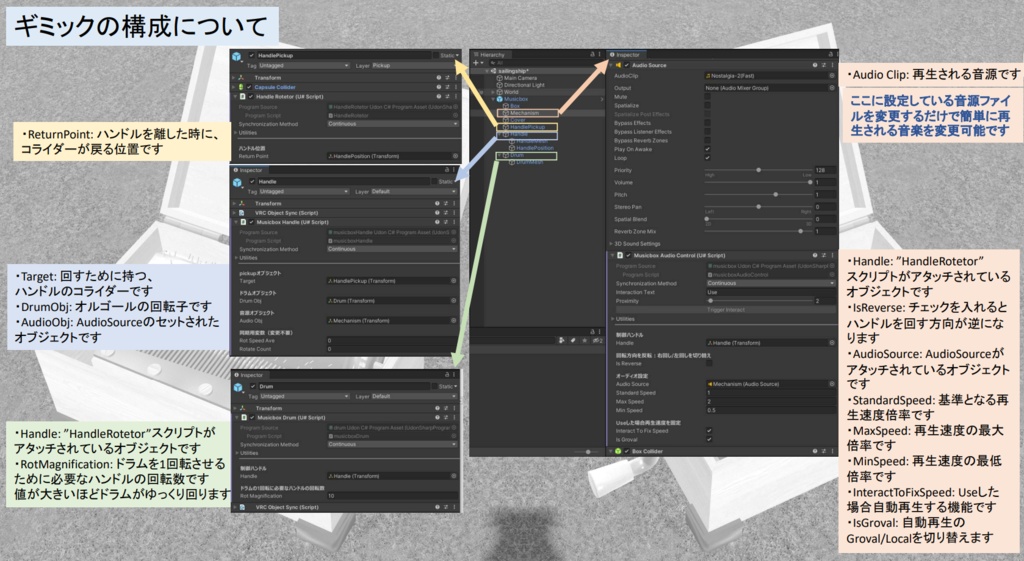Select Main Camera in Hierarchy
Screen dimensions: 1024x561
click(x=520, y=78)
